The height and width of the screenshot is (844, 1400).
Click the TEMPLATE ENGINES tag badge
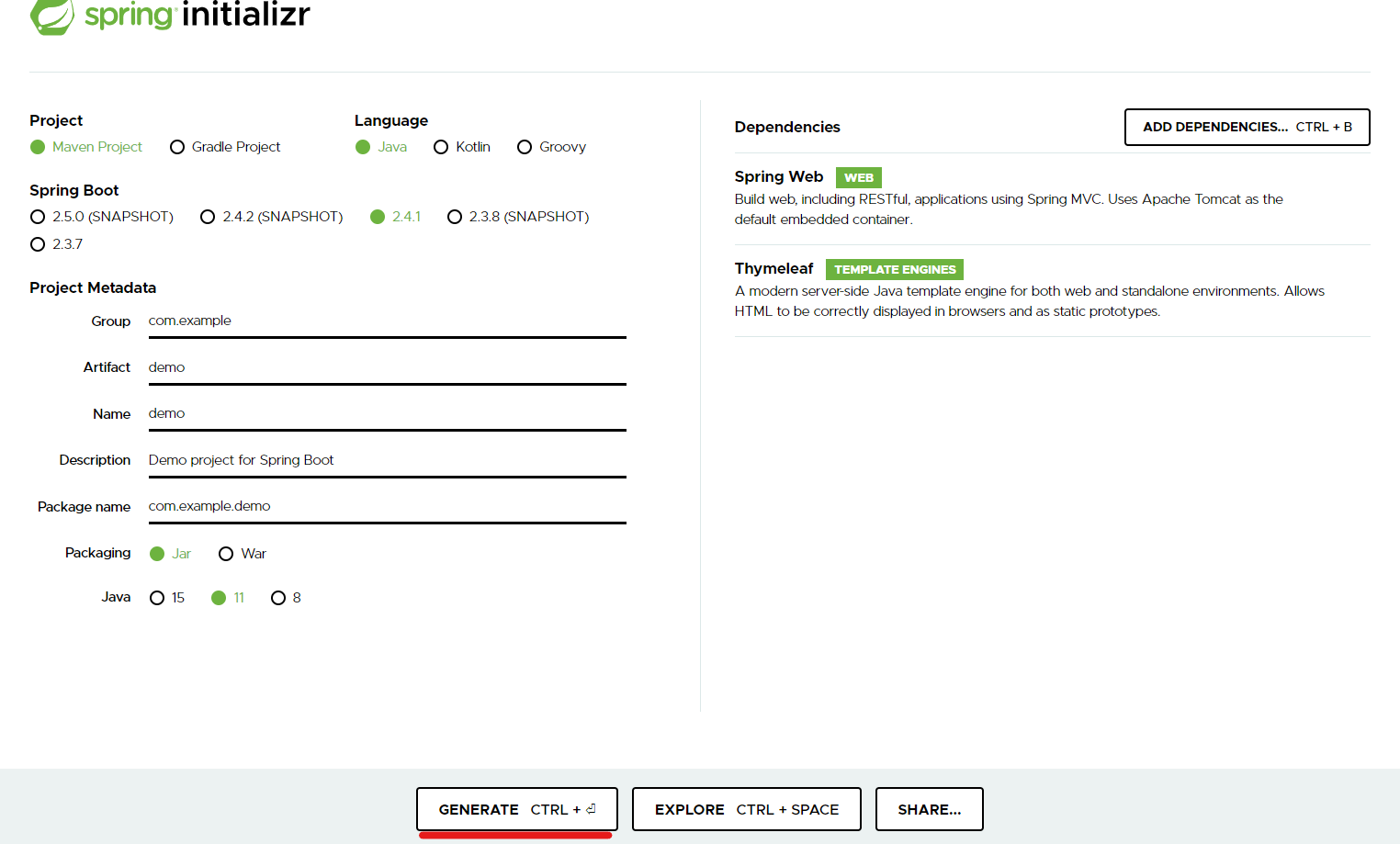click(895, 269)
